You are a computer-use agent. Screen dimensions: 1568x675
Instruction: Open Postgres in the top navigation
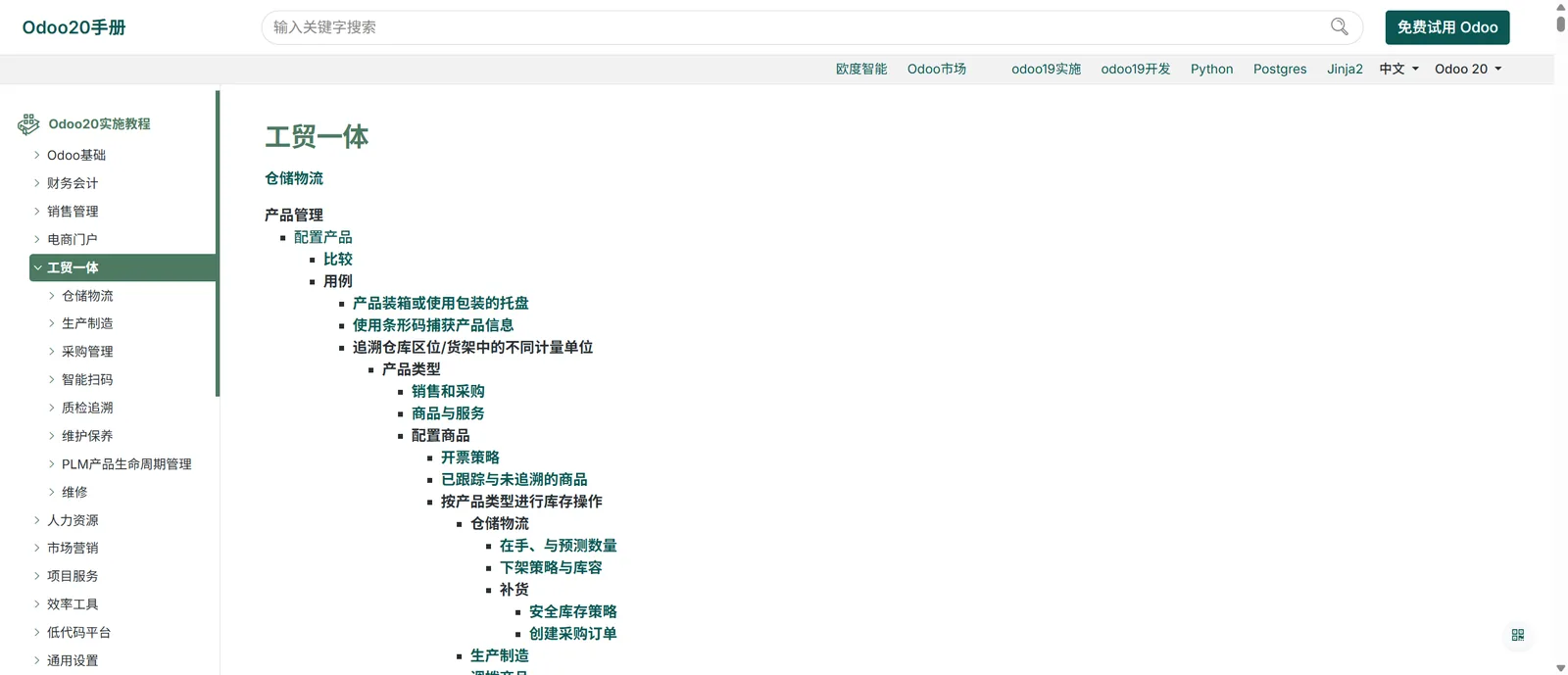[1280, 69]
